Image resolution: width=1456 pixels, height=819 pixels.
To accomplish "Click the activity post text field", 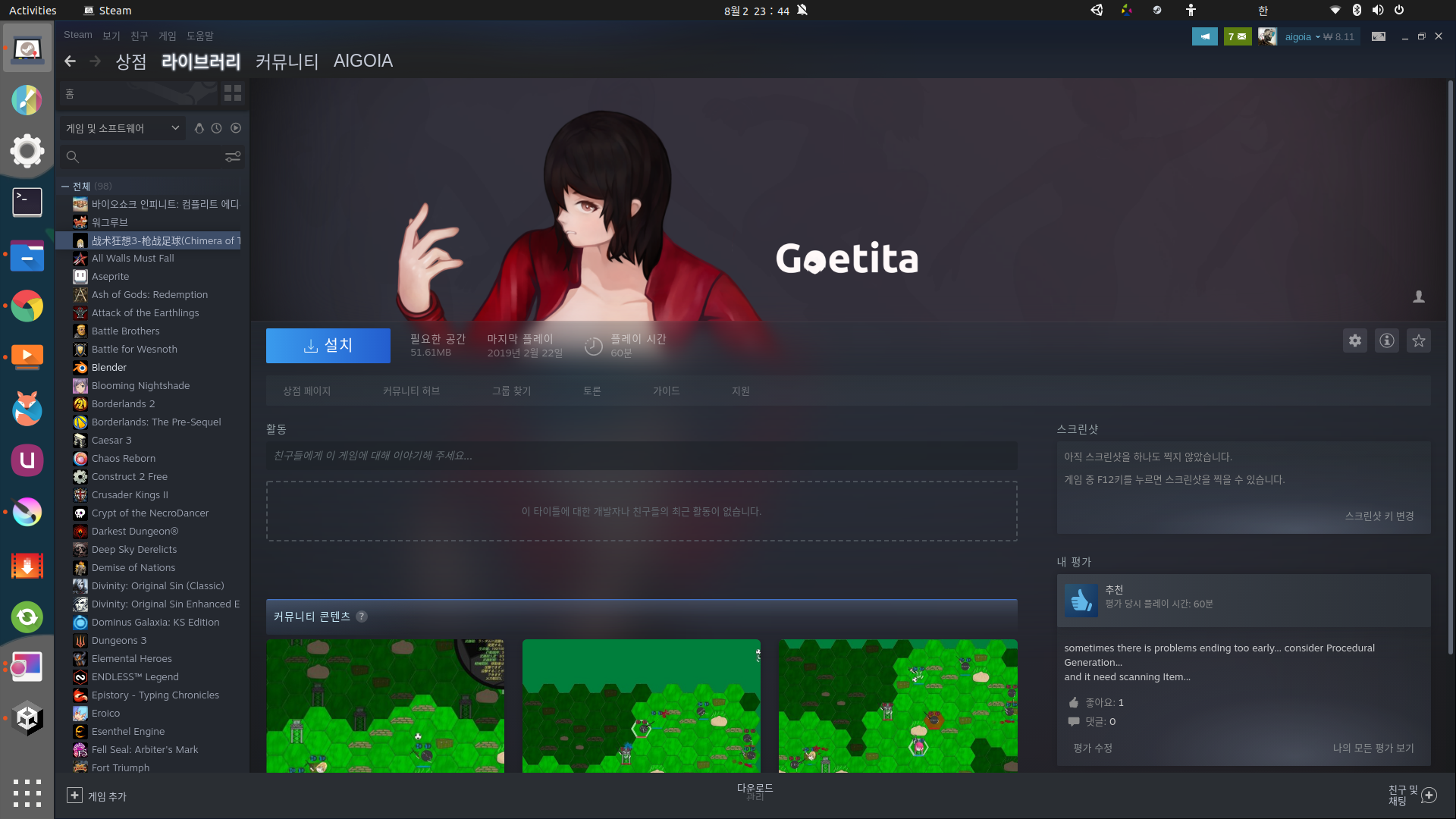I will coord(642,456).
